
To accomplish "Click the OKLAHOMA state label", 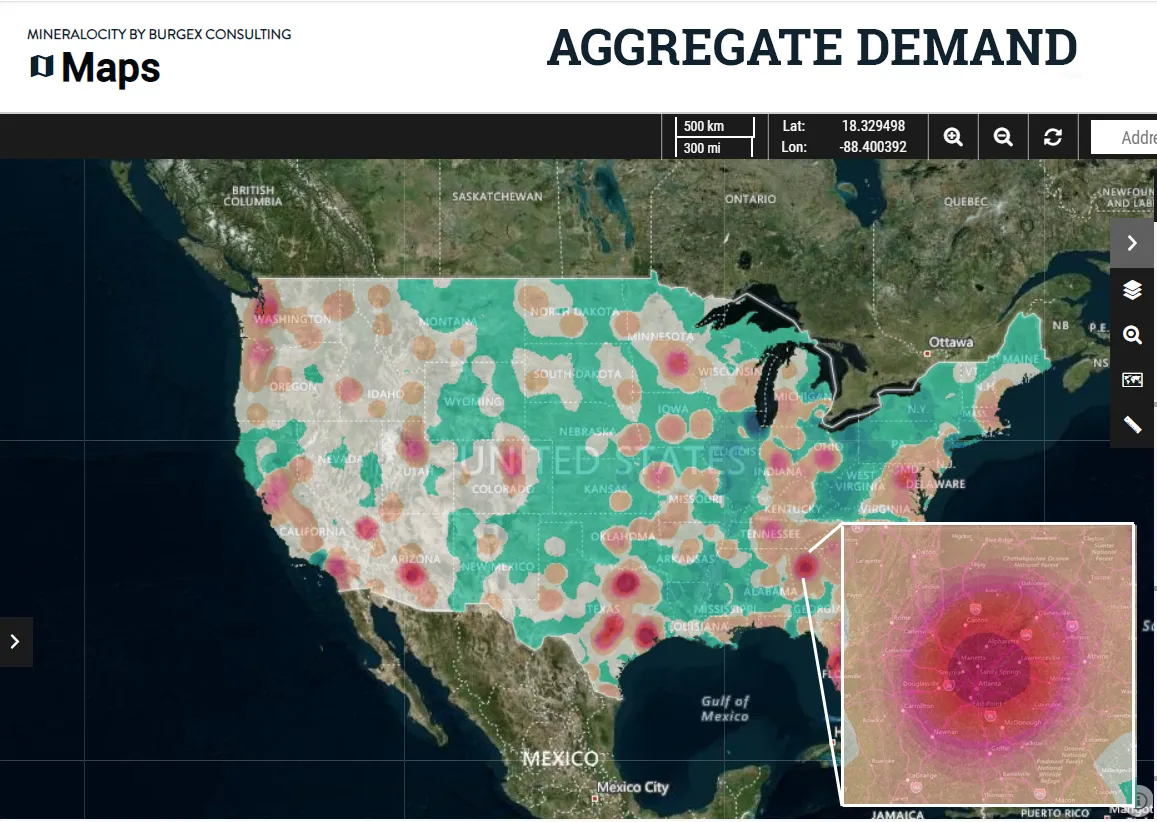I will click(x=623, y=536).
